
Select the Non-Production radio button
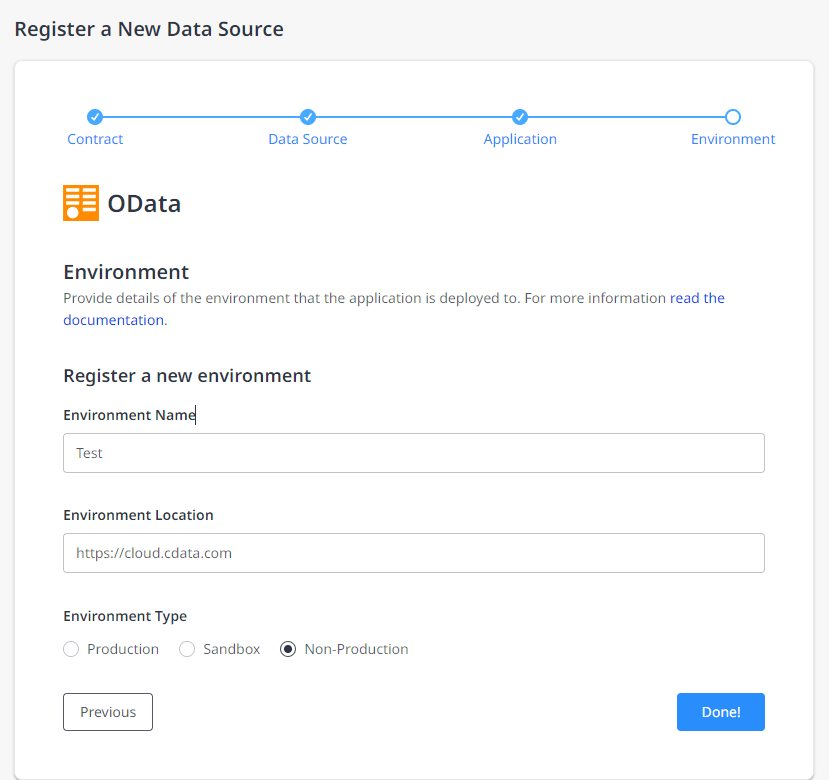point(288,649)
